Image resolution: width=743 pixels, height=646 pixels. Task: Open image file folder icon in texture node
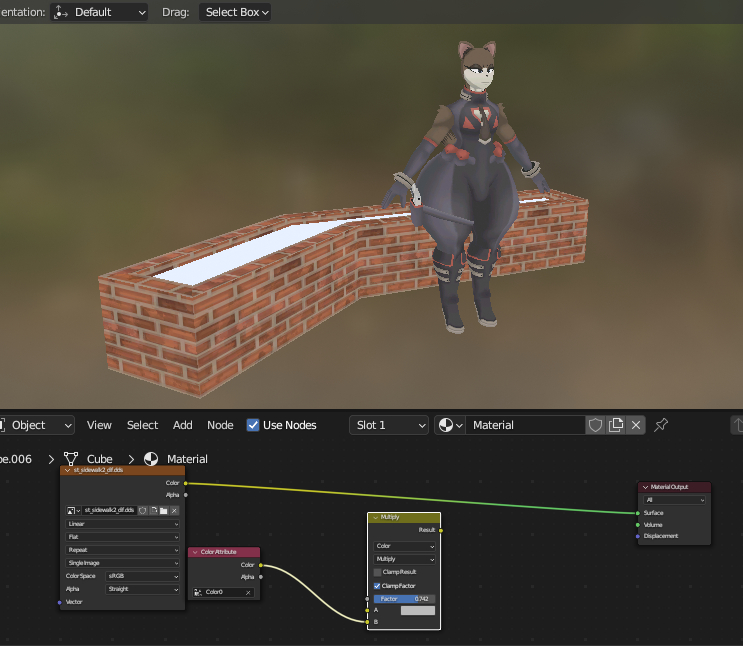click(x=164, y=510)
